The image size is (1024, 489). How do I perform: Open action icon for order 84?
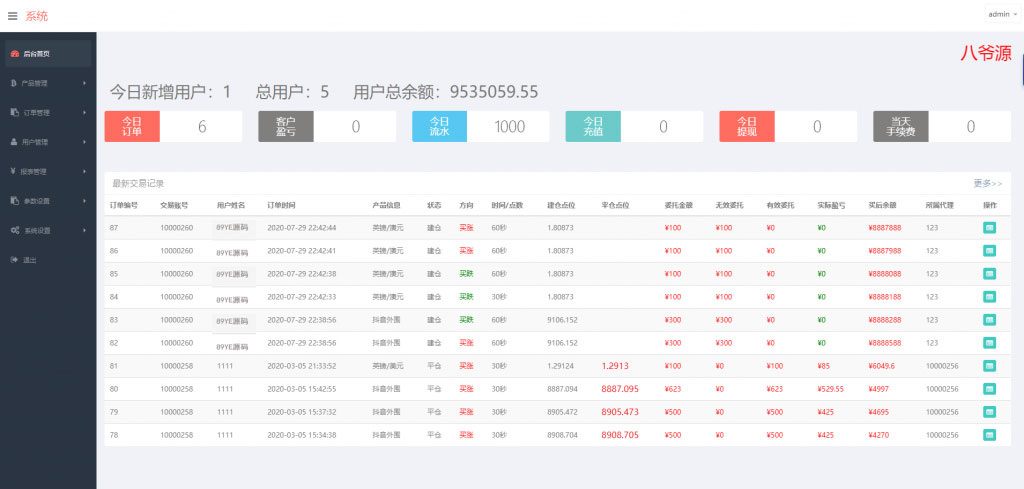[989, 297]
